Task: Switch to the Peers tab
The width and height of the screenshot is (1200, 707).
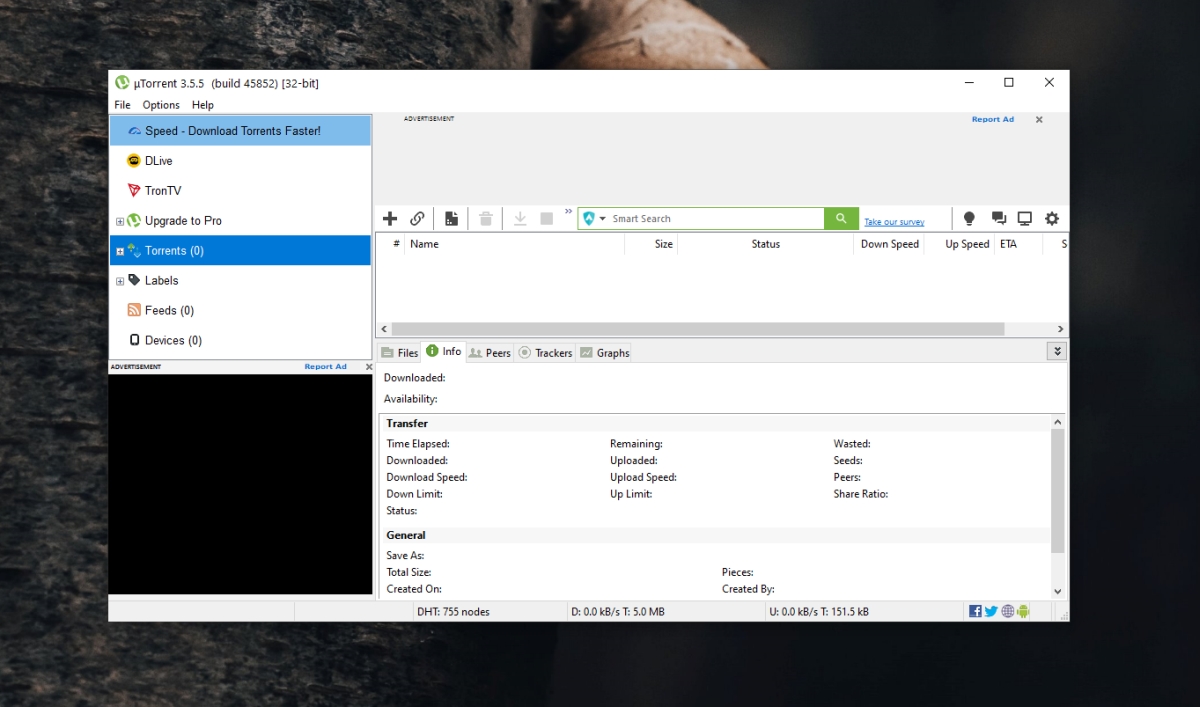Action: (490, 353)
